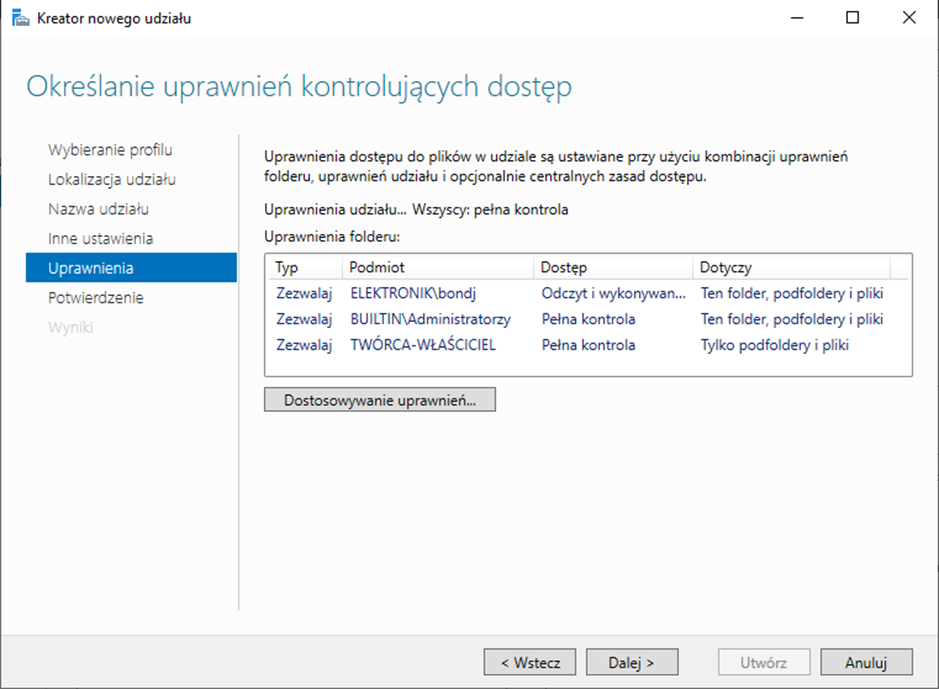Image resolution: width=939 pixels, height=689 pixels.
Task: Open Lokalizacja udziału step
Action: tap(112, 180)
